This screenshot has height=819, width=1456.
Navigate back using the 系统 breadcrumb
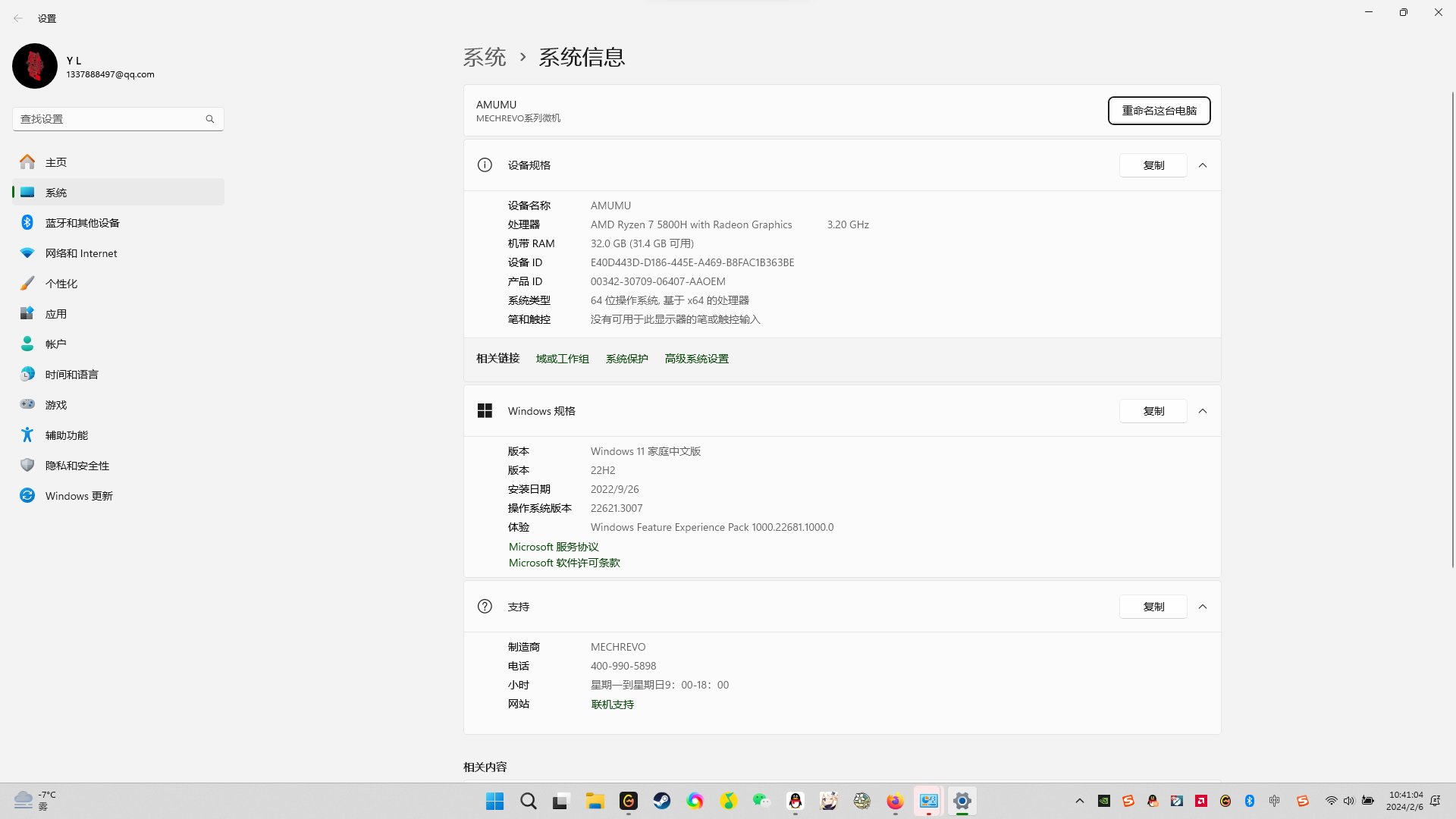484,57
